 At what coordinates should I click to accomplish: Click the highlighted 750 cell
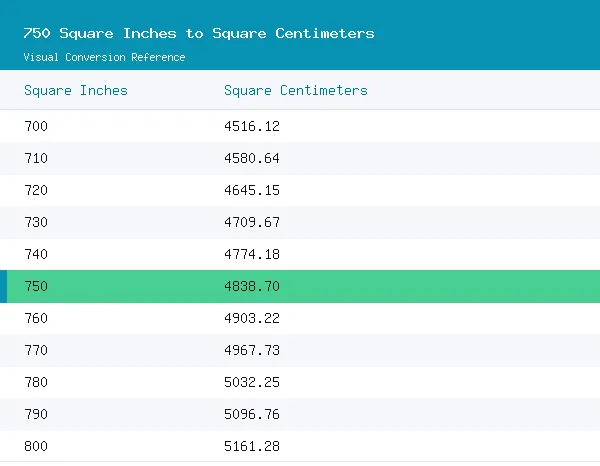click(36, 286)
